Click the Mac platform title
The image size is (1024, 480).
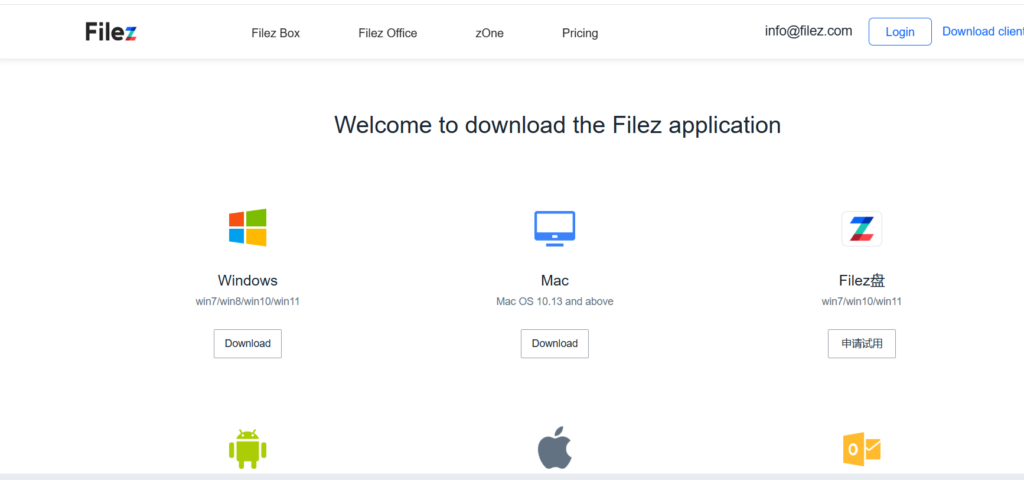(x=554, y=281)
